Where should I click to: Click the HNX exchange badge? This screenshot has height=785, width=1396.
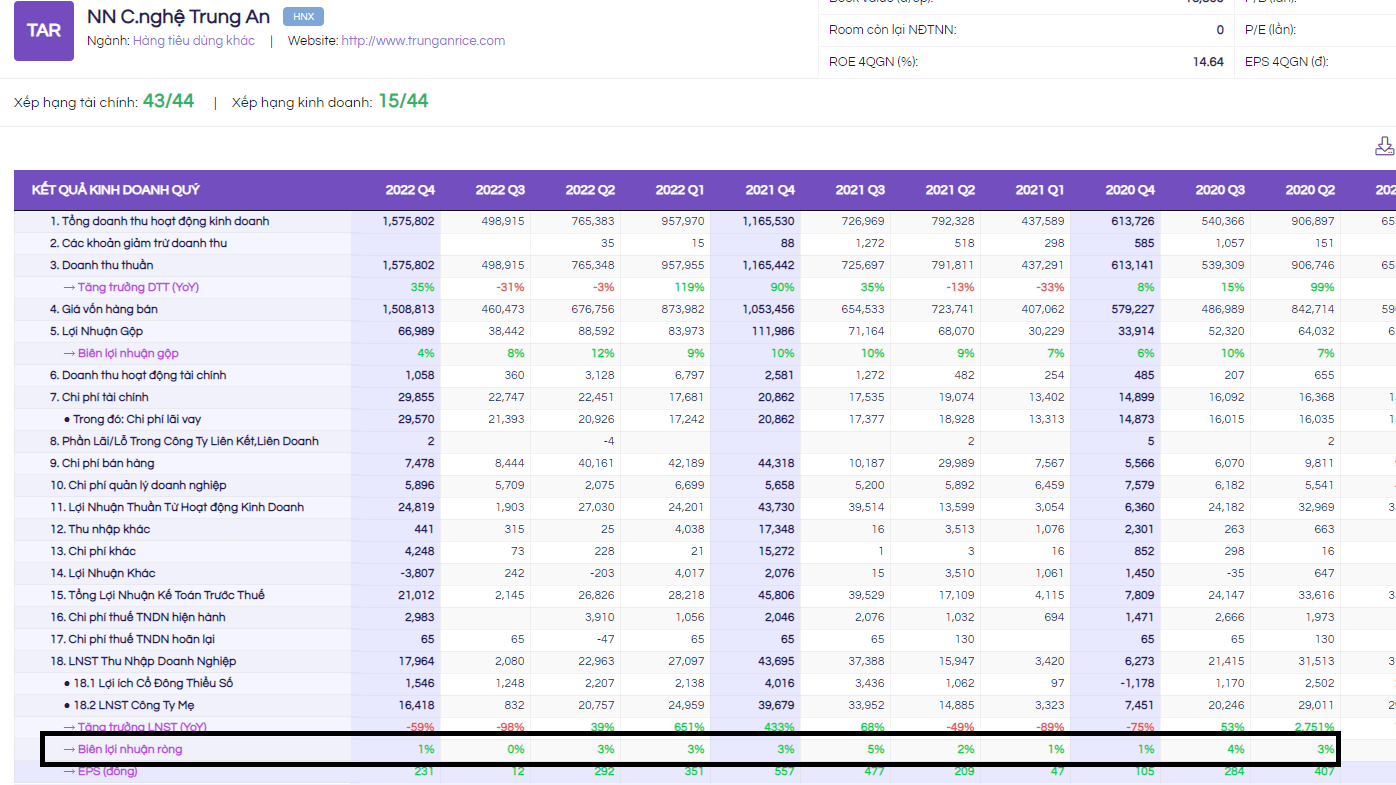click(x=303, y=17)
